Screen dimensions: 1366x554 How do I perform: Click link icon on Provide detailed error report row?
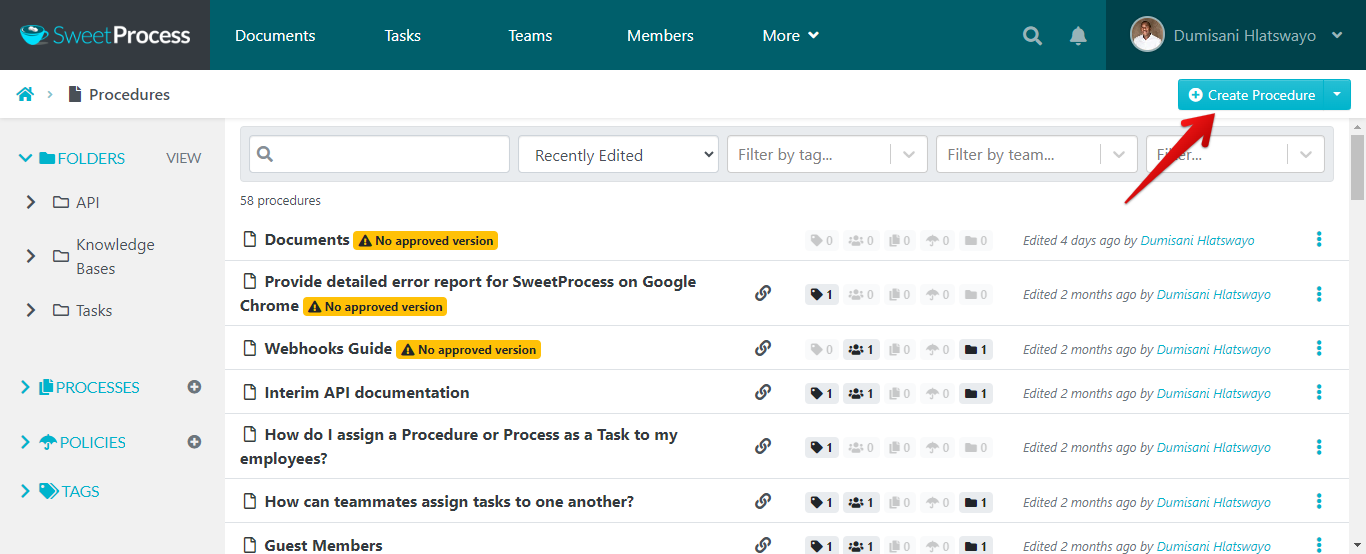pyautogui.click(x=763, y=293)
